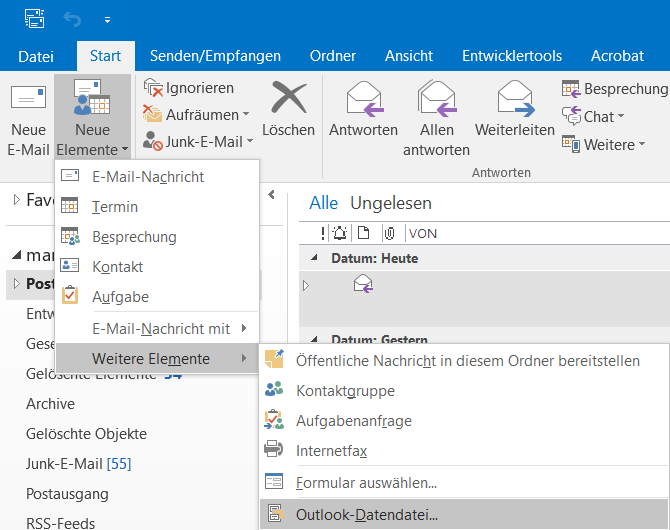670x530 pixels.
Task: Open the Acrobat ribbon tab
Action: click(x=617, y=56)
